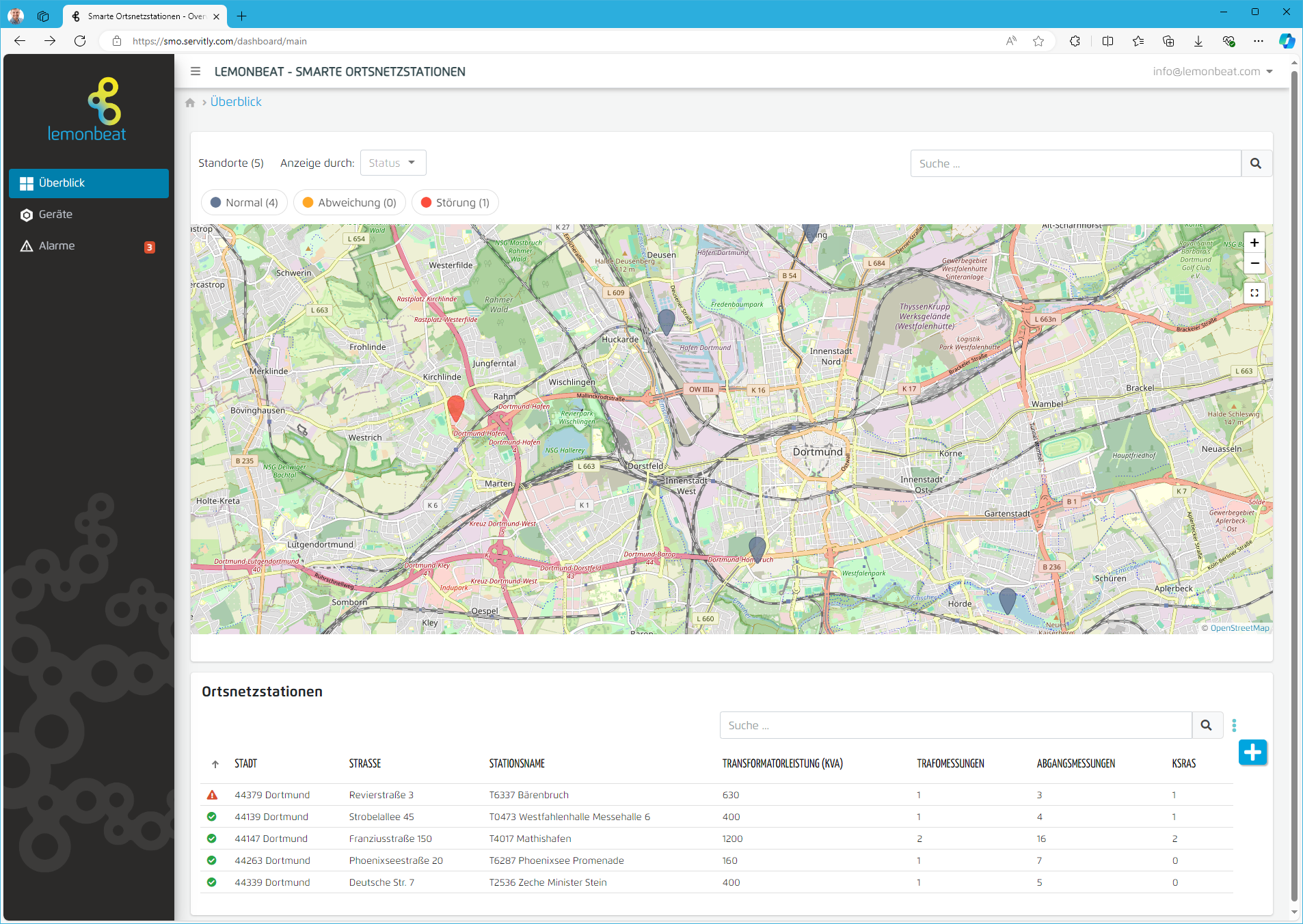Open the table options three-dot menu
The height and width of the screenshot is (924, 1303).
1234,725
